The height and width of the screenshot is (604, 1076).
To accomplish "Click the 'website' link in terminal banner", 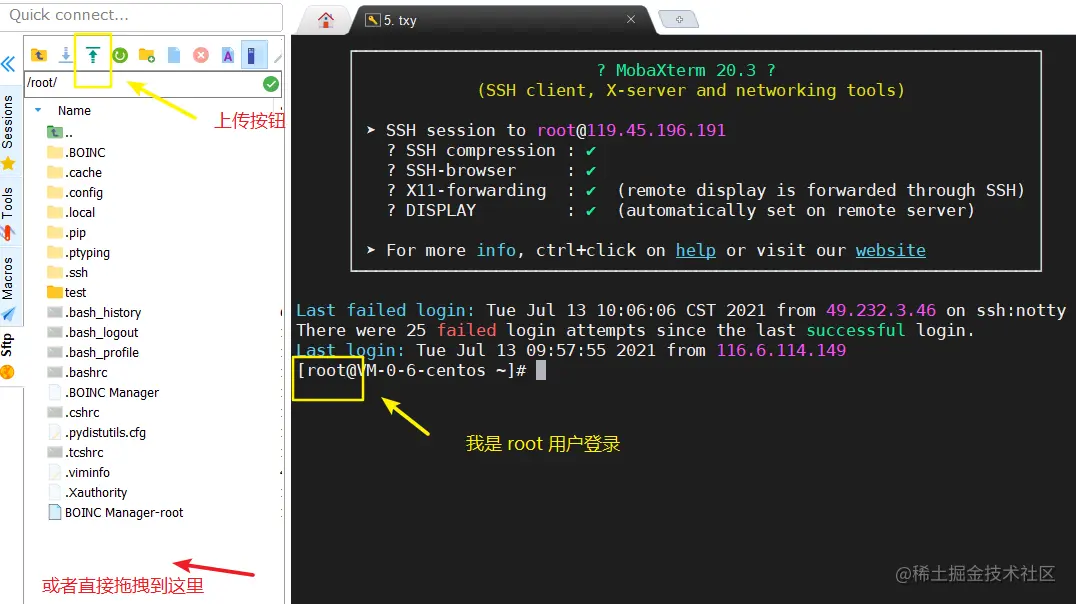I will click(890, 251).
